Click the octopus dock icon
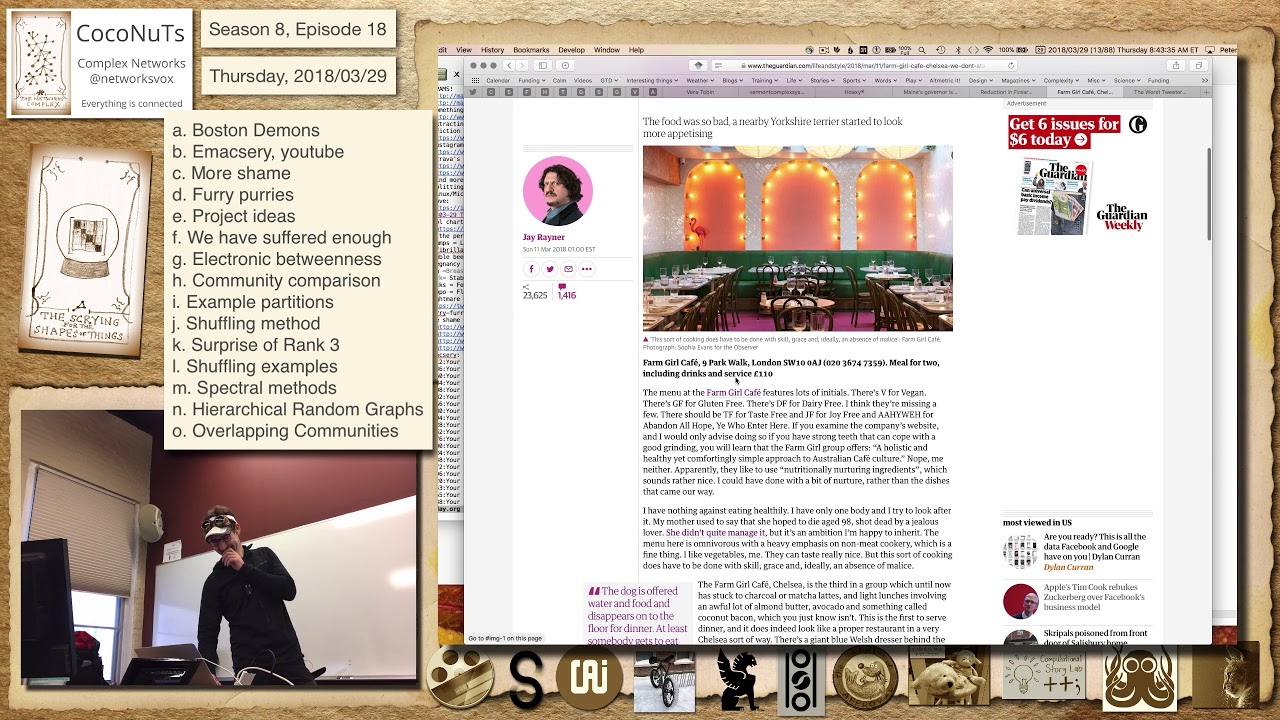The width and height of the screenshot is (1280, 720). 1139,680
